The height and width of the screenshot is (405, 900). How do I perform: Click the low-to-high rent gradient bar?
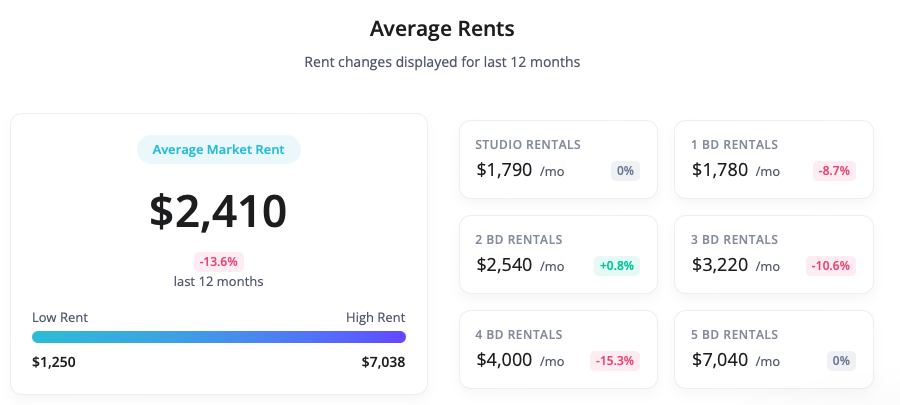pos(218,337)
